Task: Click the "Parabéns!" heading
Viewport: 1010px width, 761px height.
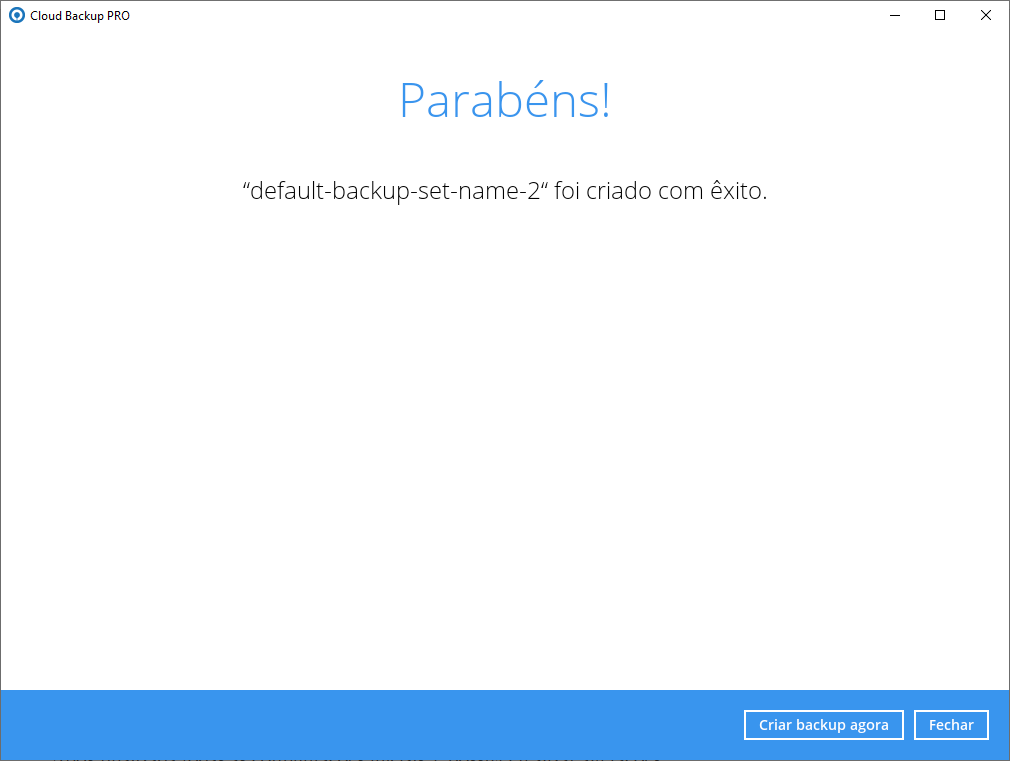Action: point(504,101)
